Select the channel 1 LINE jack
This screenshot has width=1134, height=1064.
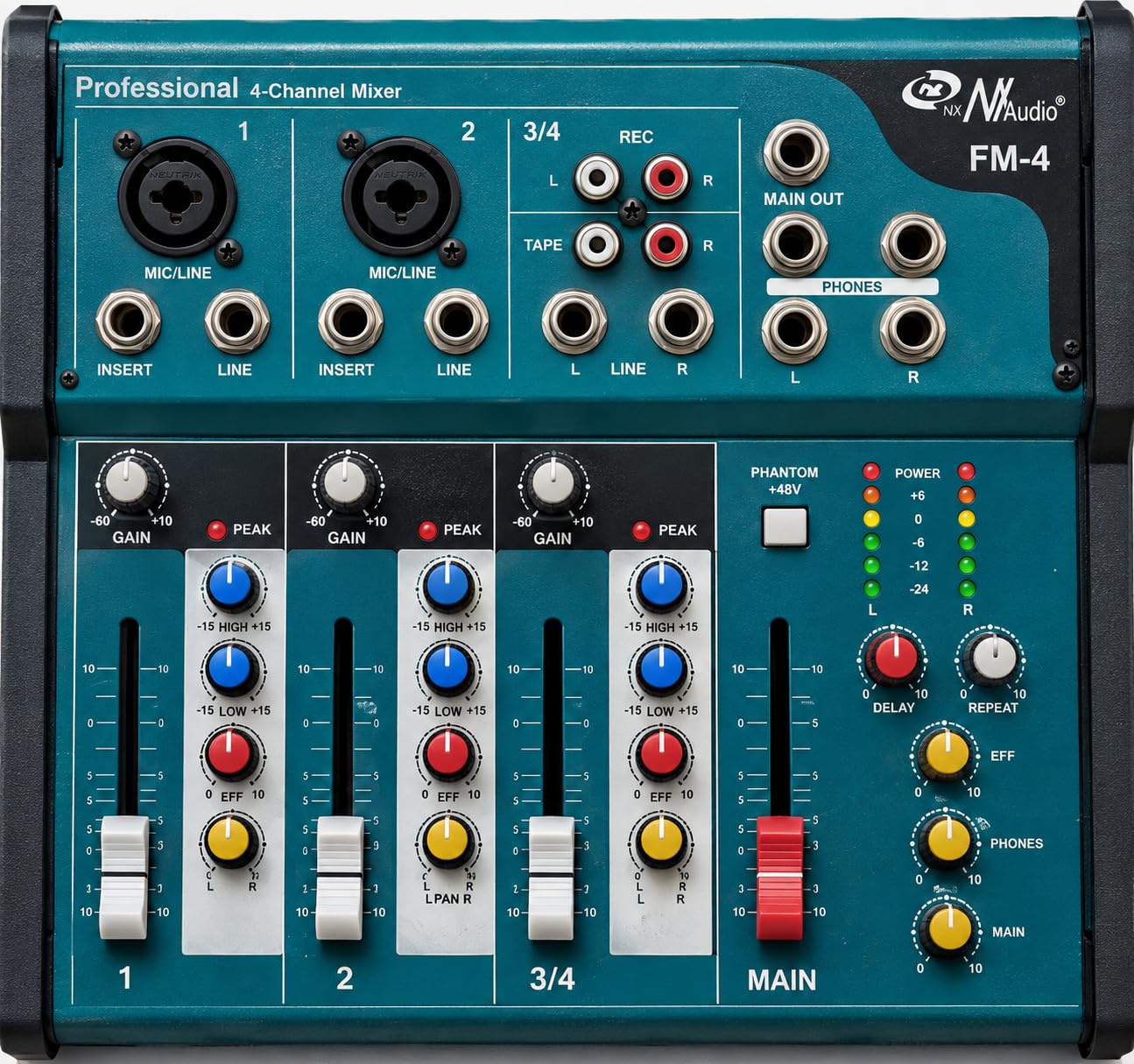click(x=236, y=321)
